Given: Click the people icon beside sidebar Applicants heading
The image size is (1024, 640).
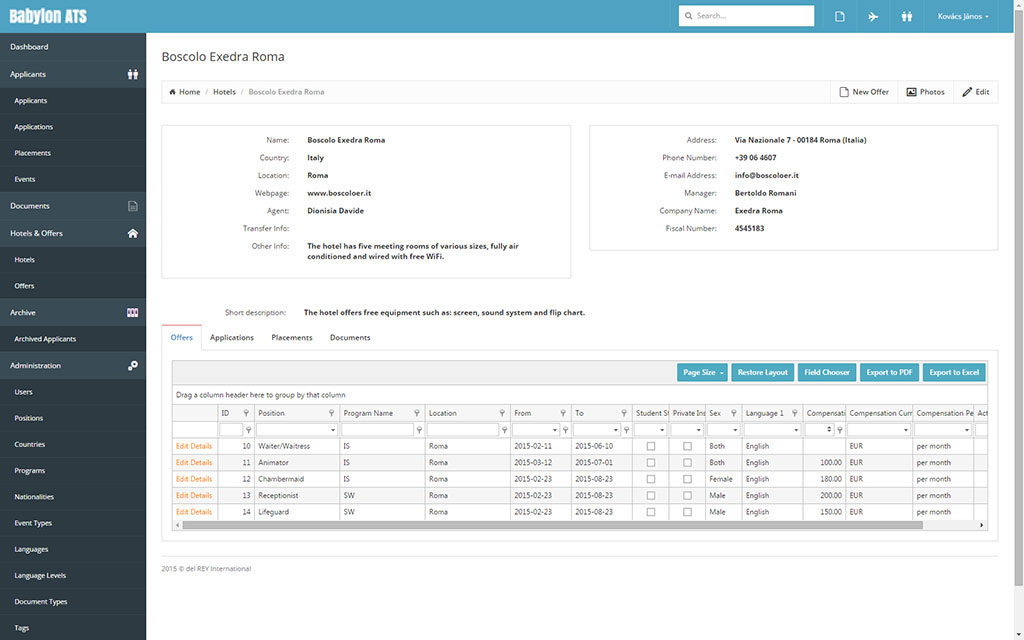Looking at the screenshot, I should click(133, 74).
